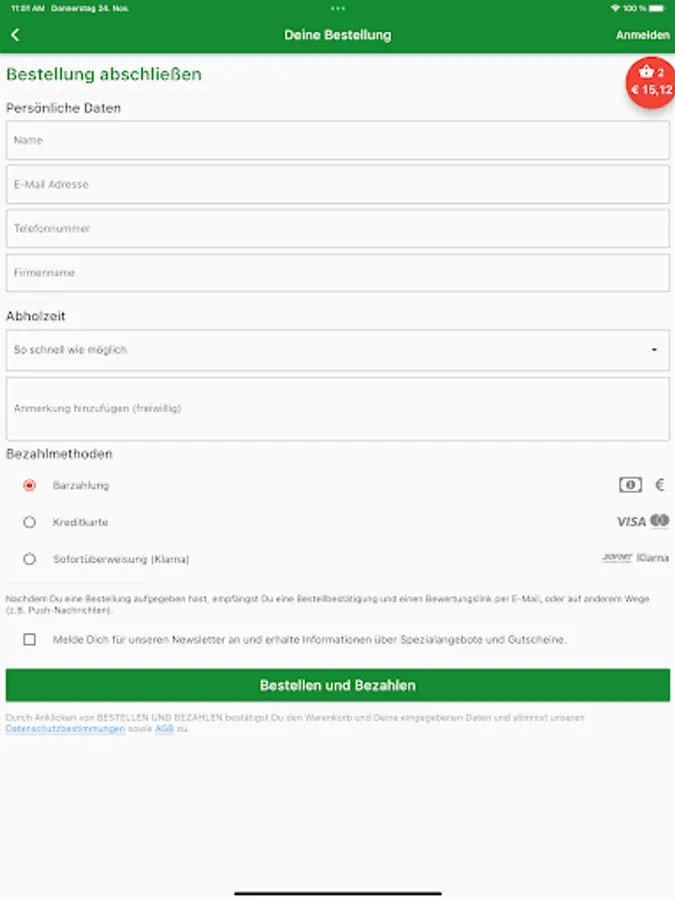
Task: Tap the euro symbol icon
Action: coord(660,485)
